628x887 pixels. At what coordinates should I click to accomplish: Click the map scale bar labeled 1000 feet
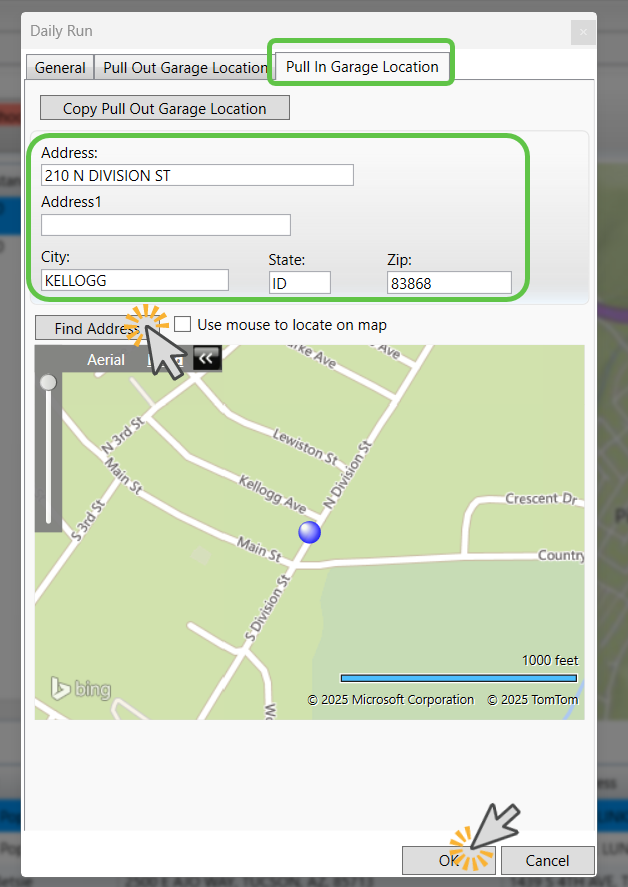[459, 678]
